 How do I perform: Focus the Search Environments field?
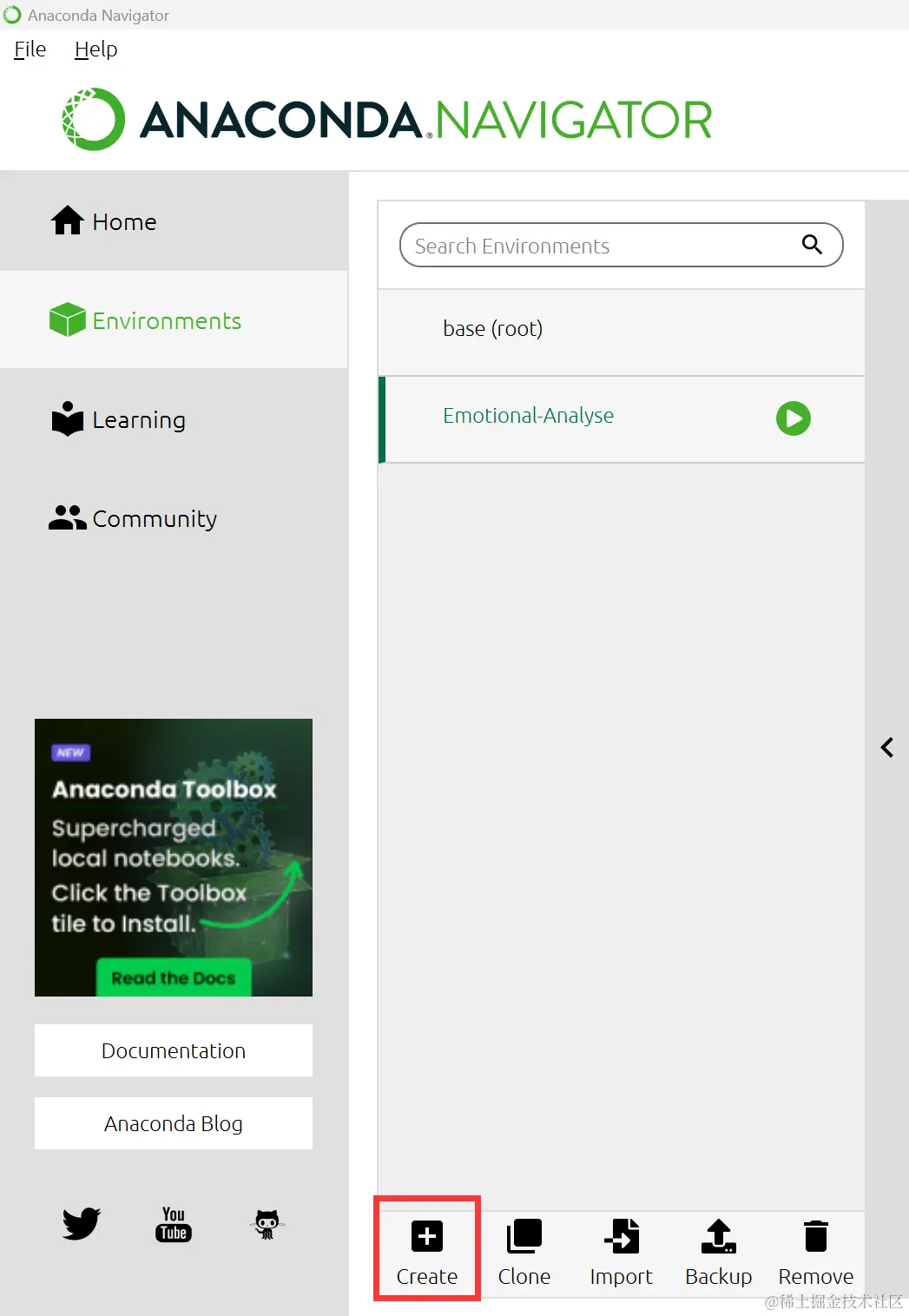(x=622, y=245)
